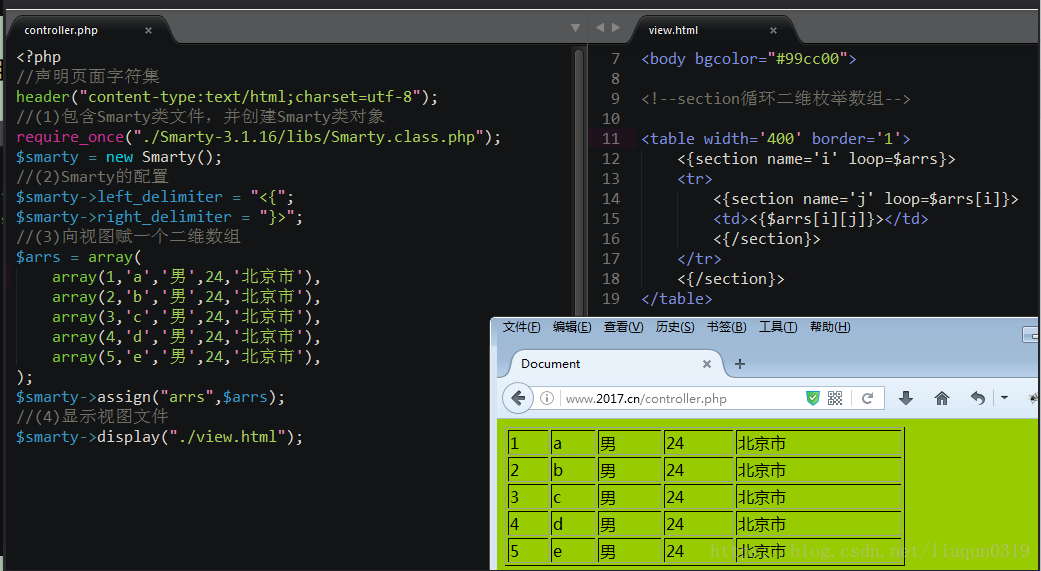
Task: Click the <body bgcolor="#99cc00"> line
Action: tap(749, 59)
